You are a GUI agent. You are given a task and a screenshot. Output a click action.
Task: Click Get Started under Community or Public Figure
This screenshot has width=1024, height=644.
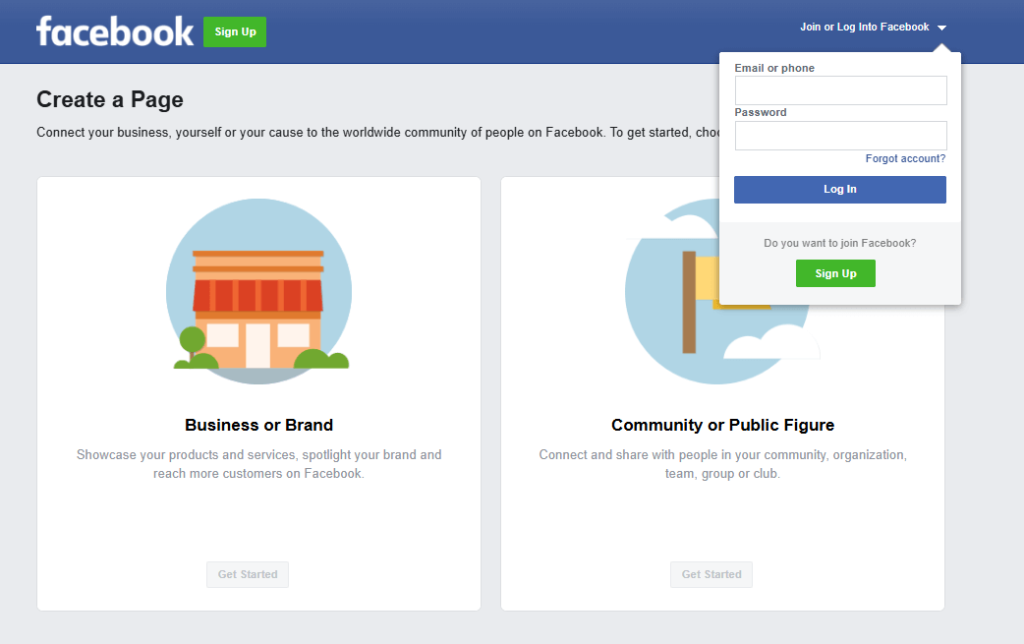point(711,575)
